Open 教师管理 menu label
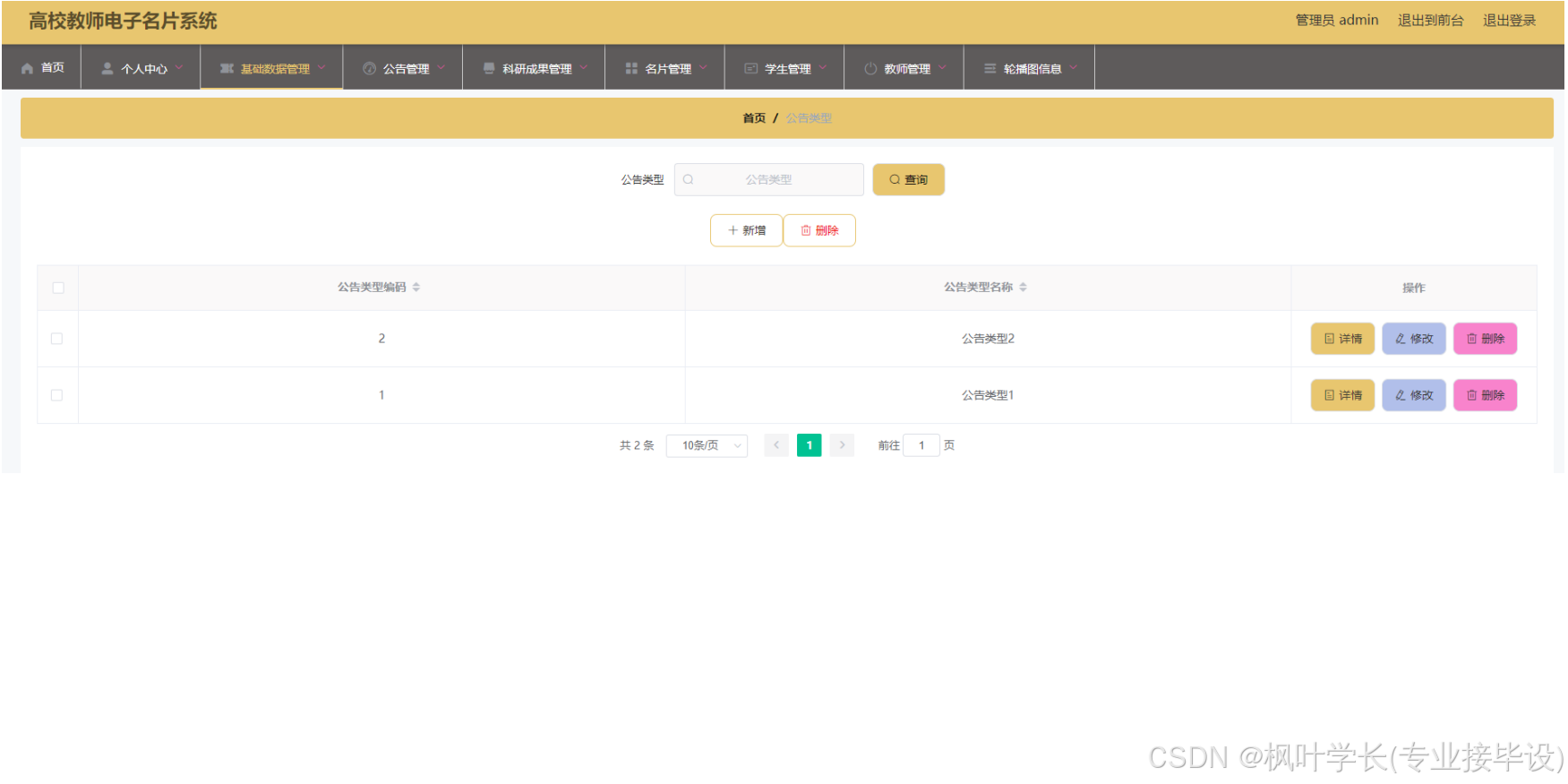1568x784 pixels. click(908, 68)
